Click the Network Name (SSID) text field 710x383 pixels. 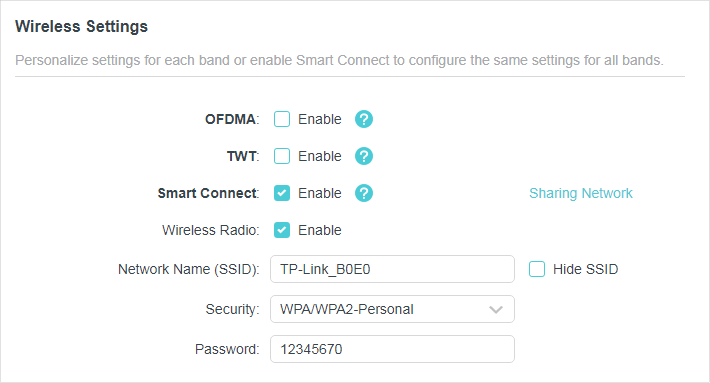click(392, 269)
